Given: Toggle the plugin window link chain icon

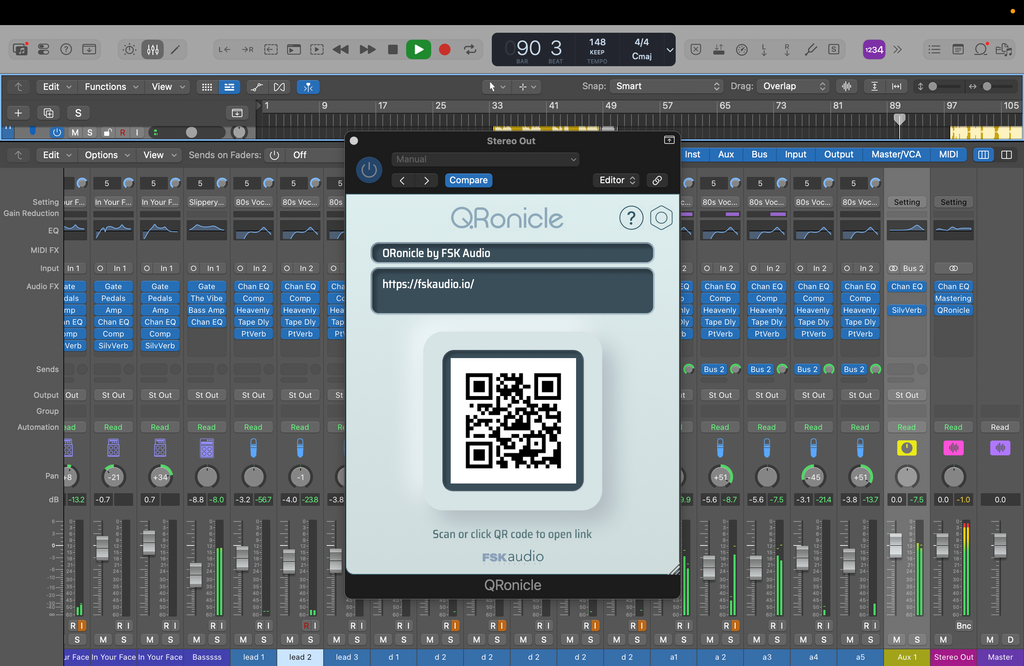Looking at the screenshot, I should [x=657, y=180].
